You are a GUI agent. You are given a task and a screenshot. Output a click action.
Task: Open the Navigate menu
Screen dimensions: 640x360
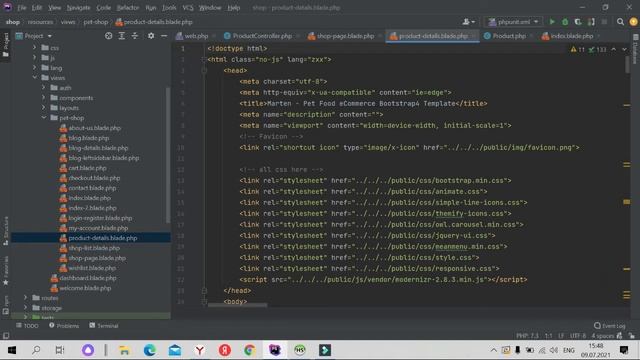click(78, 7)
